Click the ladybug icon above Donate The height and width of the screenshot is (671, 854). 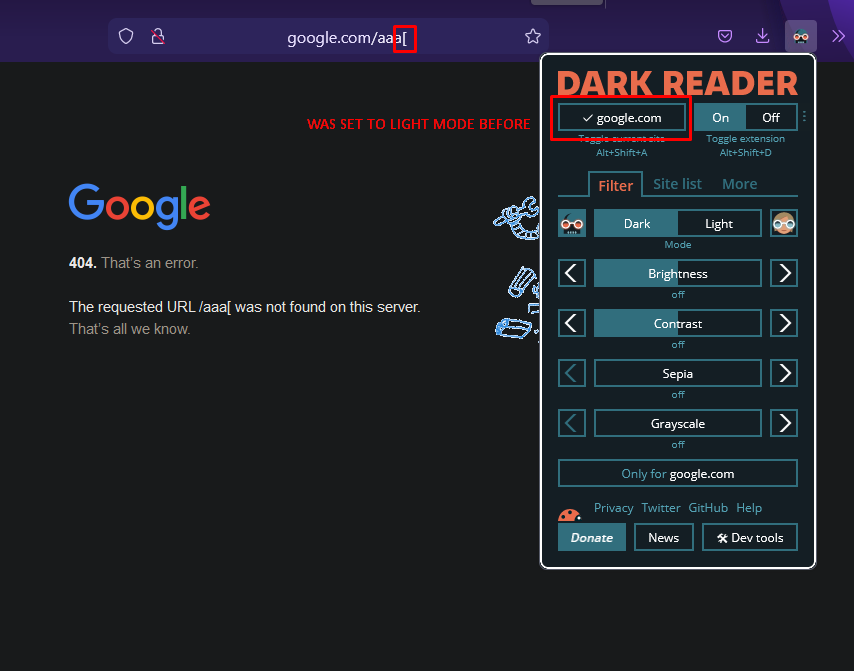pos(569,515)
